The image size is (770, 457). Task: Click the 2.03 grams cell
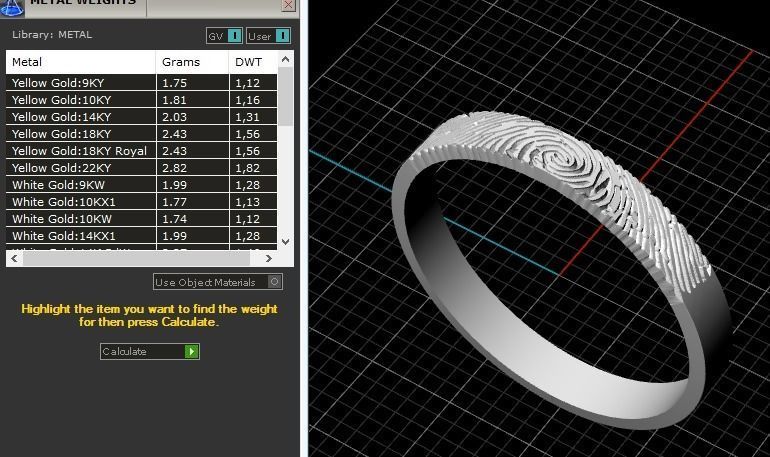[192, 117]
